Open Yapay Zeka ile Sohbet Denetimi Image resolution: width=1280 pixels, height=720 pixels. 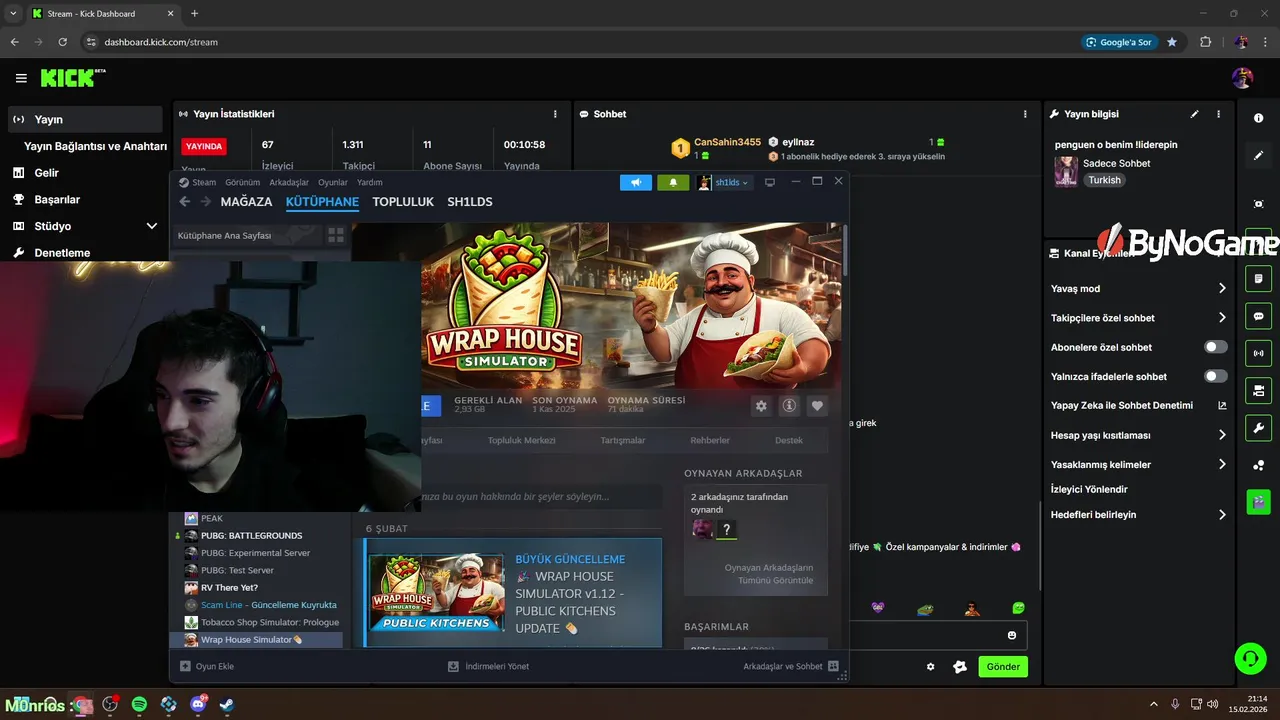click(1138, 405)
